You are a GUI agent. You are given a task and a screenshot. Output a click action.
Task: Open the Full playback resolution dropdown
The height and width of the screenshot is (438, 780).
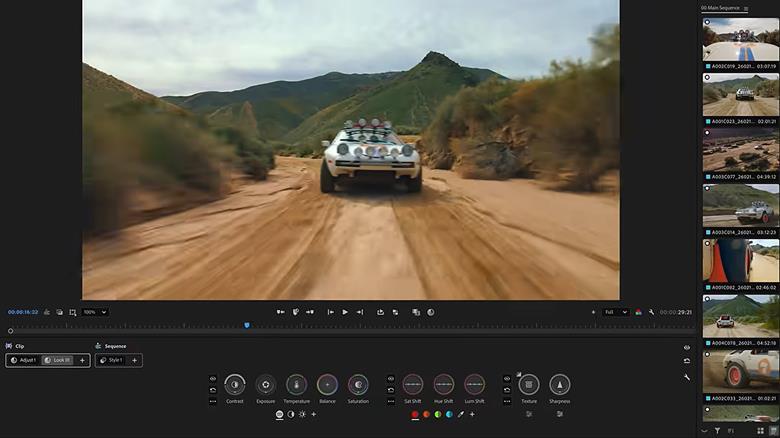(x=615, y=312)
